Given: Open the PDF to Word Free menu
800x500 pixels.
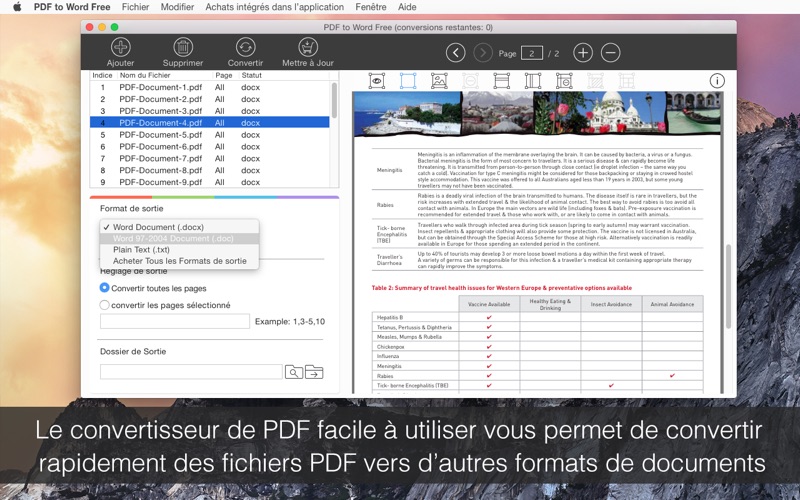Looking at the screenshot, I should click(72, 7).
